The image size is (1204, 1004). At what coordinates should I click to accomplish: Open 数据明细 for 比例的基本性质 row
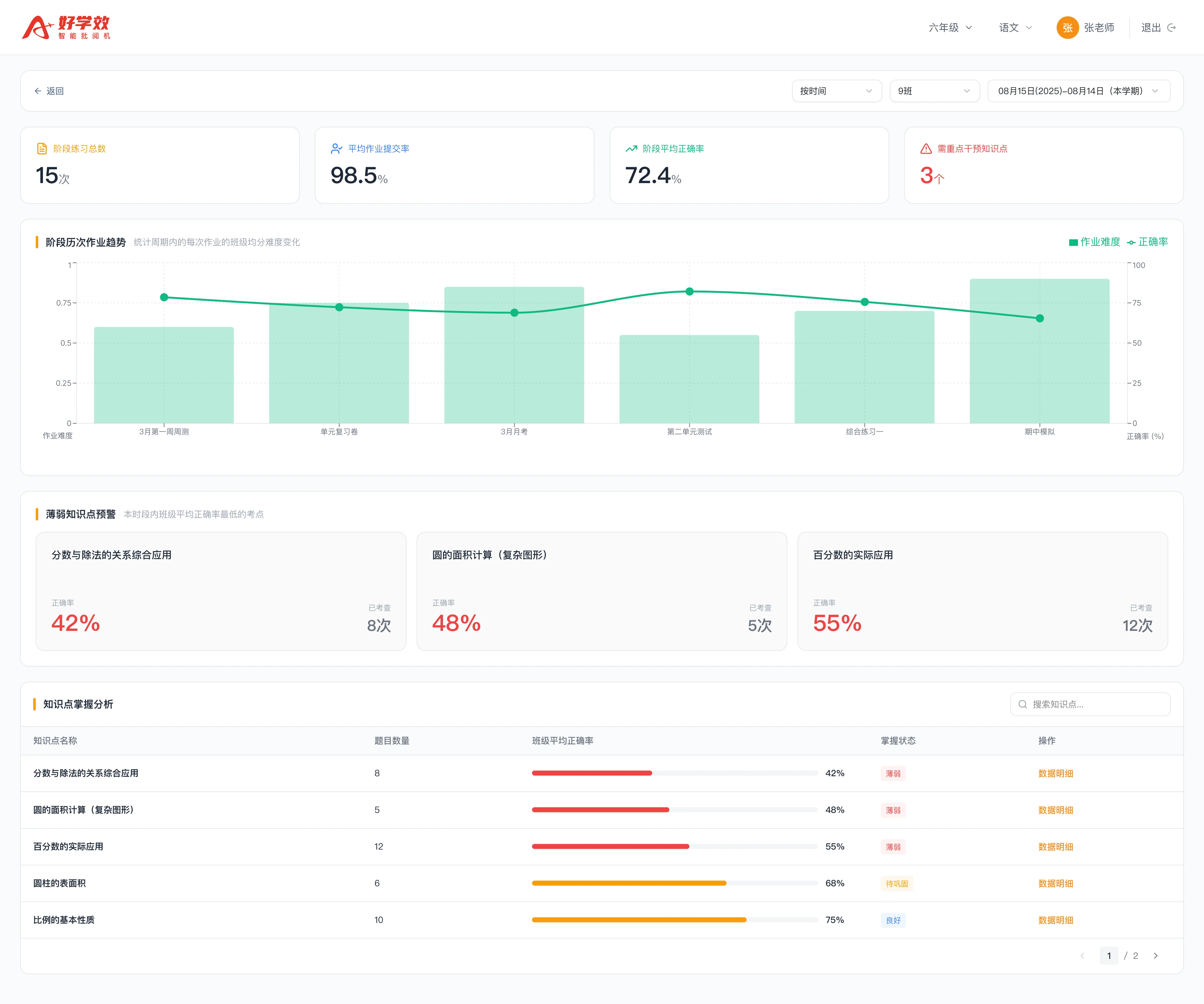click(x=1055, y=920)
